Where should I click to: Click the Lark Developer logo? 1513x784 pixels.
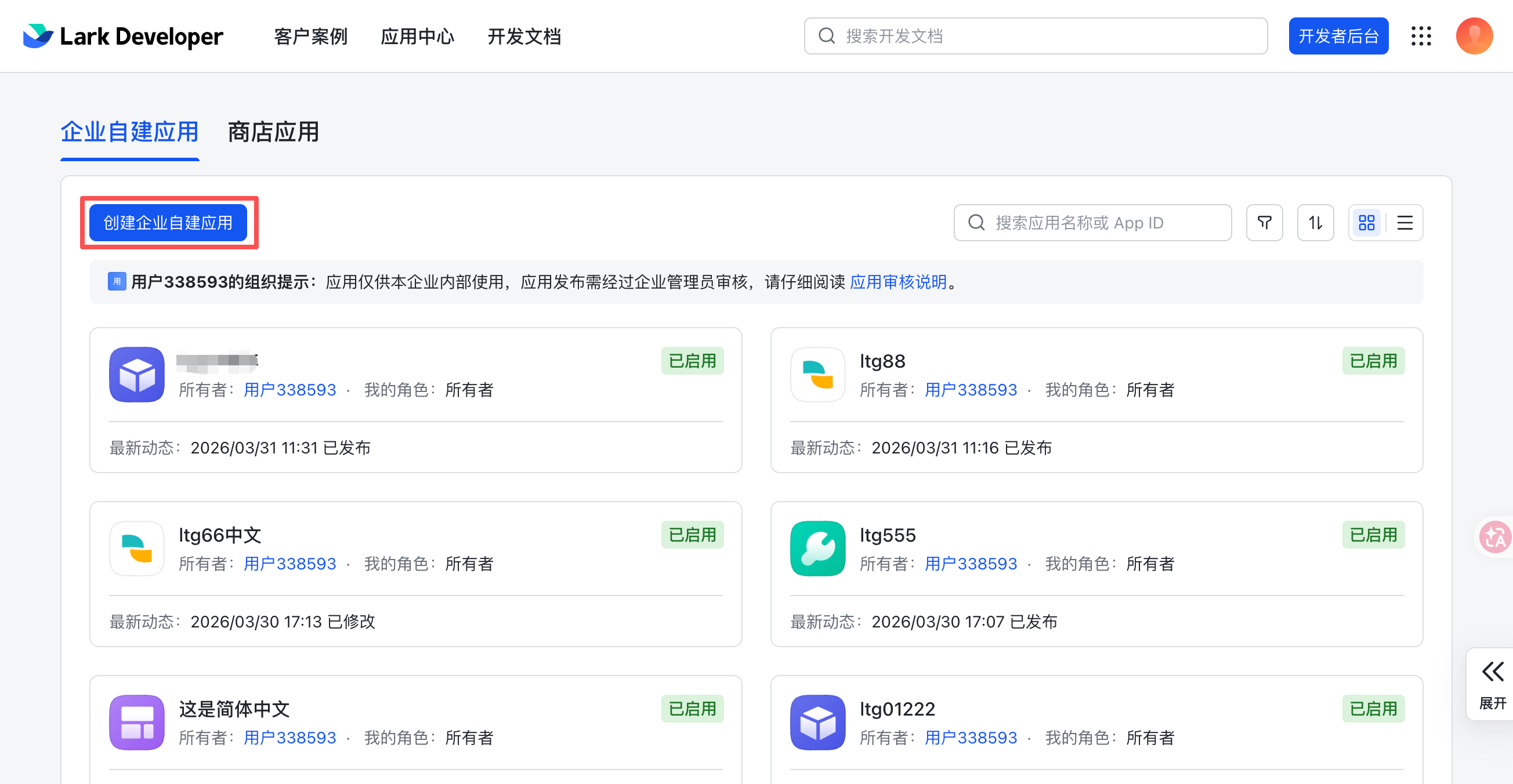click(x=123, y=37)
